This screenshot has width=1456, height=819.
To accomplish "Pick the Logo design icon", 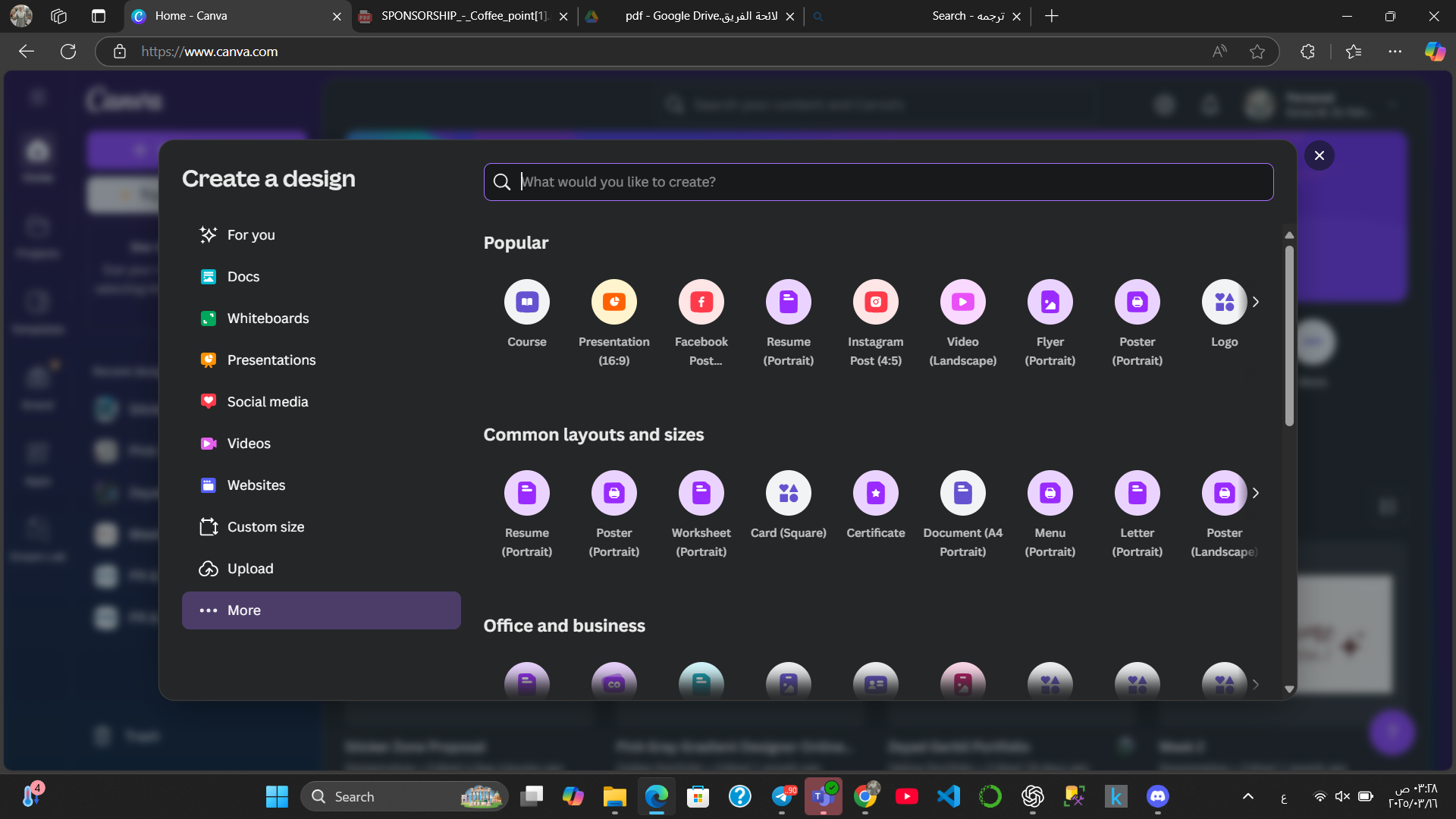I will [x=1224, y=302].
